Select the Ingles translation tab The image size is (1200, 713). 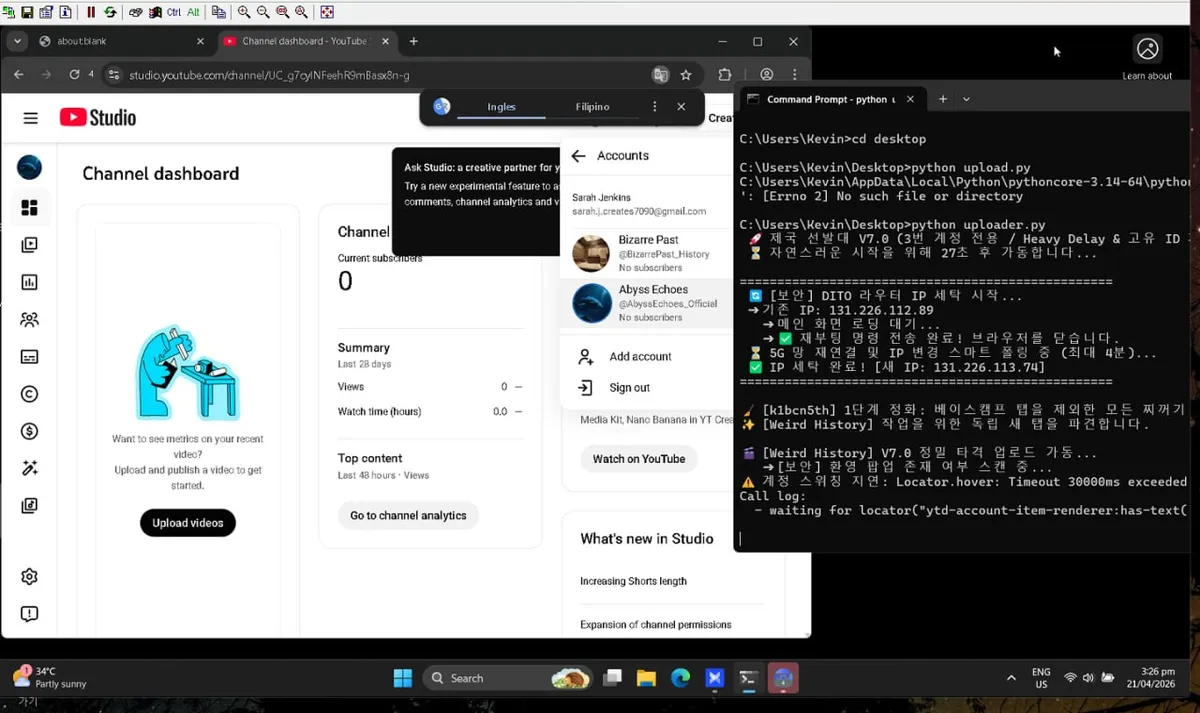click(x=502, y=106)
